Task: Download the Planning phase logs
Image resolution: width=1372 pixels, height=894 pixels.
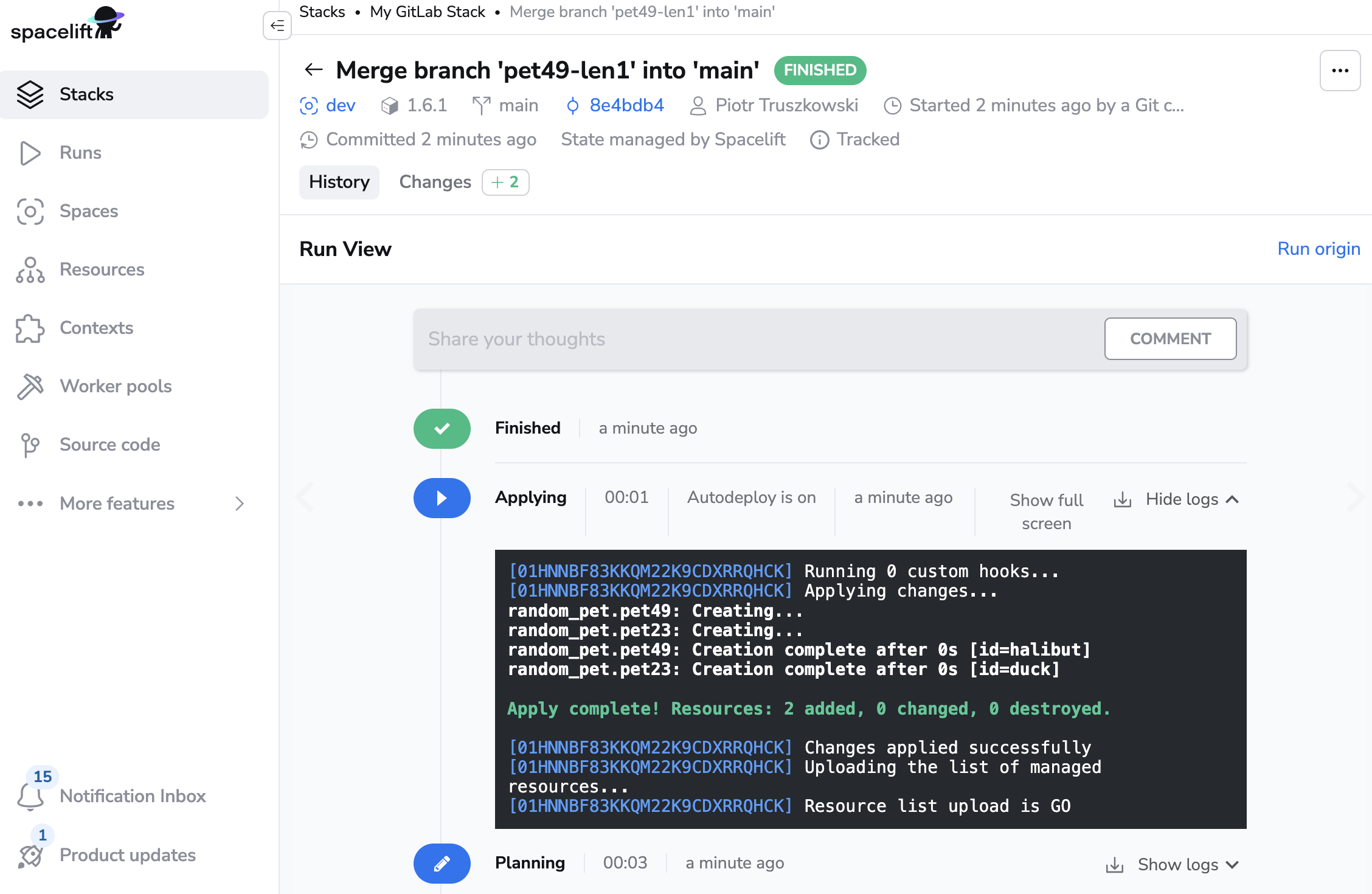Action: point(1114,865)
